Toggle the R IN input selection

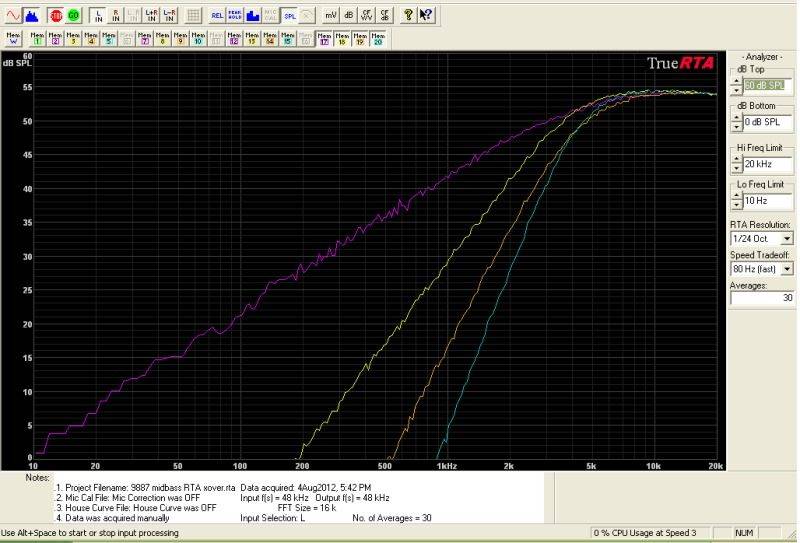click(116, 15)
